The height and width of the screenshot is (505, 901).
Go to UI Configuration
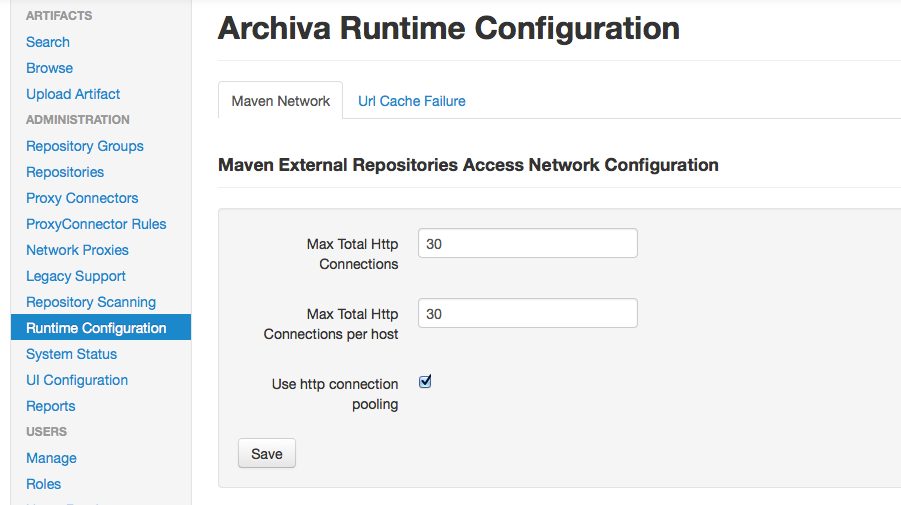tap(77, 380)
